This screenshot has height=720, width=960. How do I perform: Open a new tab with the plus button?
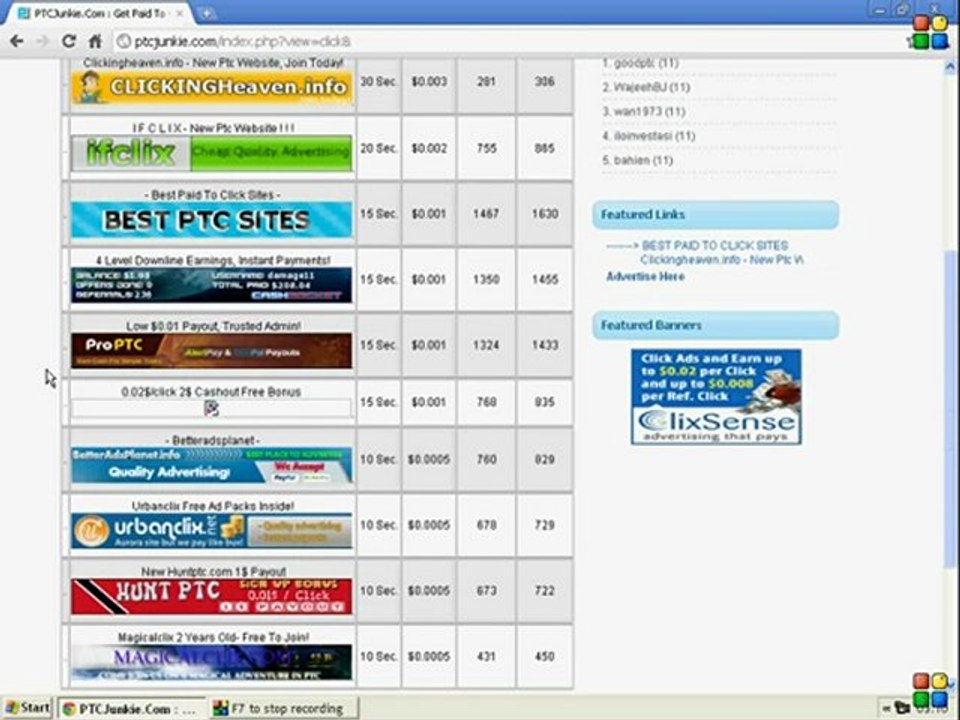tap(207, 13)
